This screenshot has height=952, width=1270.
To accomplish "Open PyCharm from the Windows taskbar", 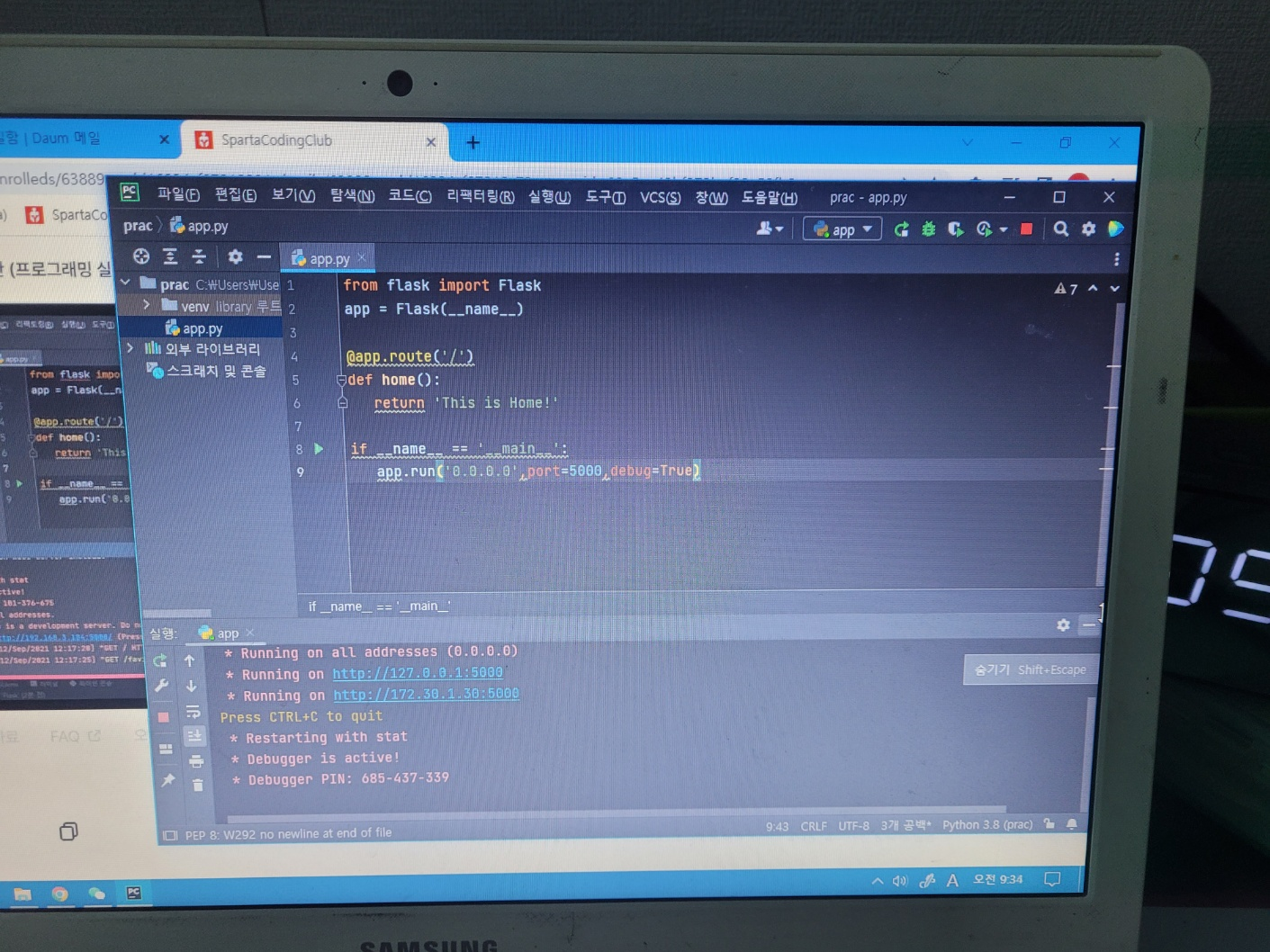I will coord(133,893).
